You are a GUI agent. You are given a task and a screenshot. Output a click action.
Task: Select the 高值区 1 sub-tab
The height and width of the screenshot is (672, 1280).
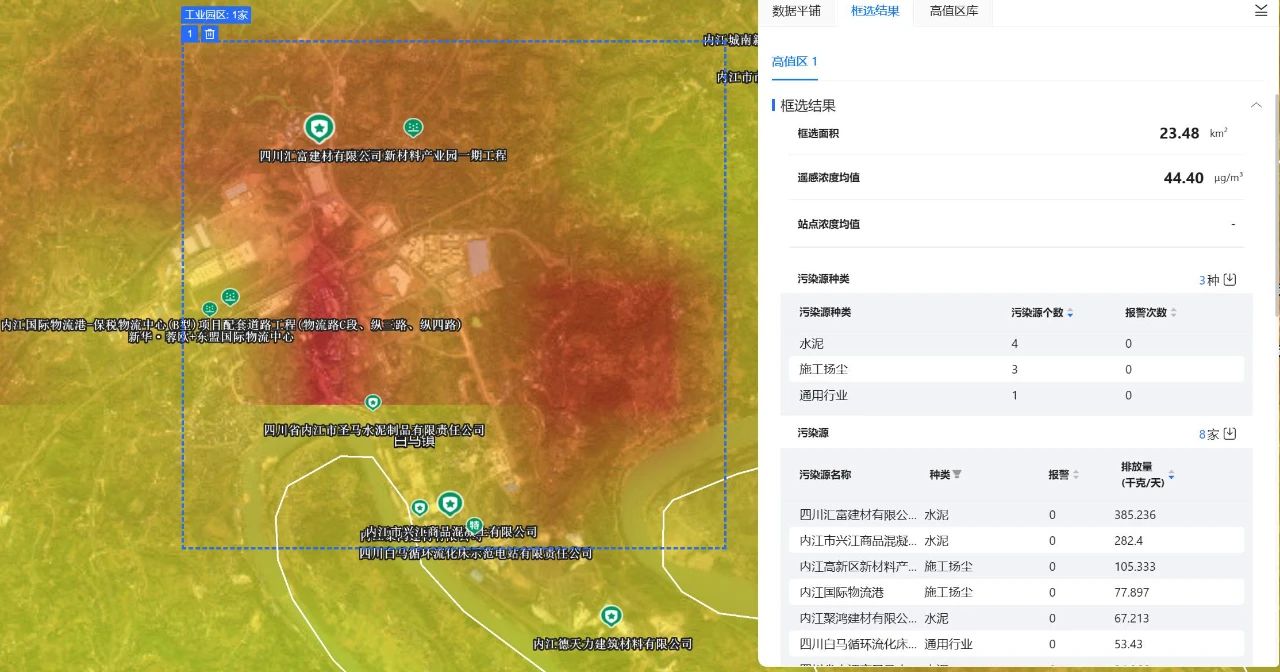(794, 61)
